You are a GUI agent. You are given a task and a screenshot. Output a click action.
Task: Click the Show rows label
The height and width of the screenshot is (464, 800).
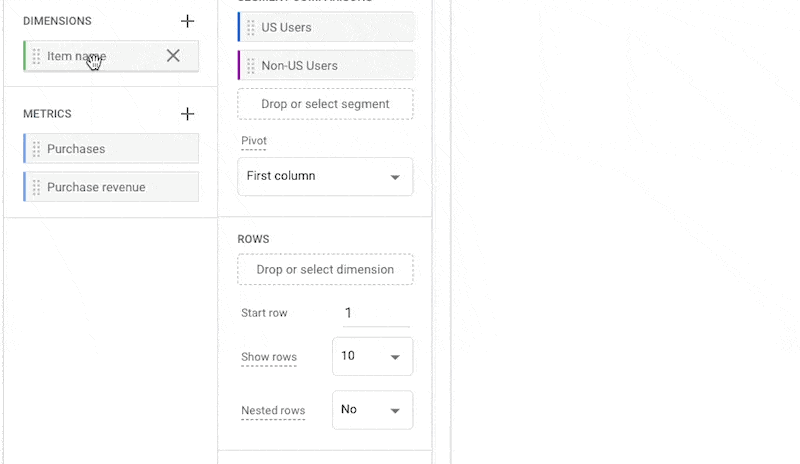pyautogui.click(x=269, y=357)
